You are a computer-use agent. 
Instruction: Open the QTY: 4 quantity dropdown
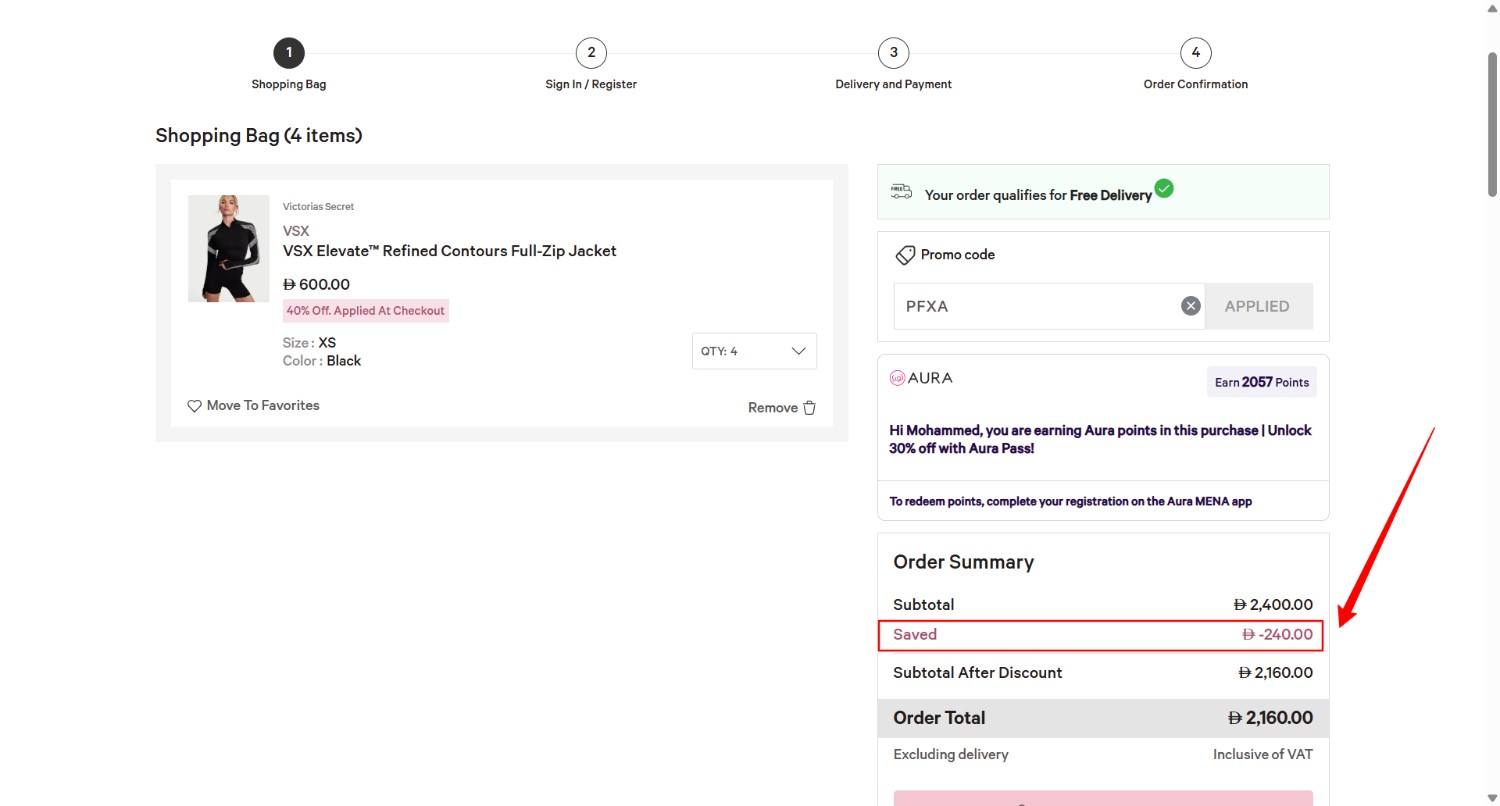click(x=754, y=351)
